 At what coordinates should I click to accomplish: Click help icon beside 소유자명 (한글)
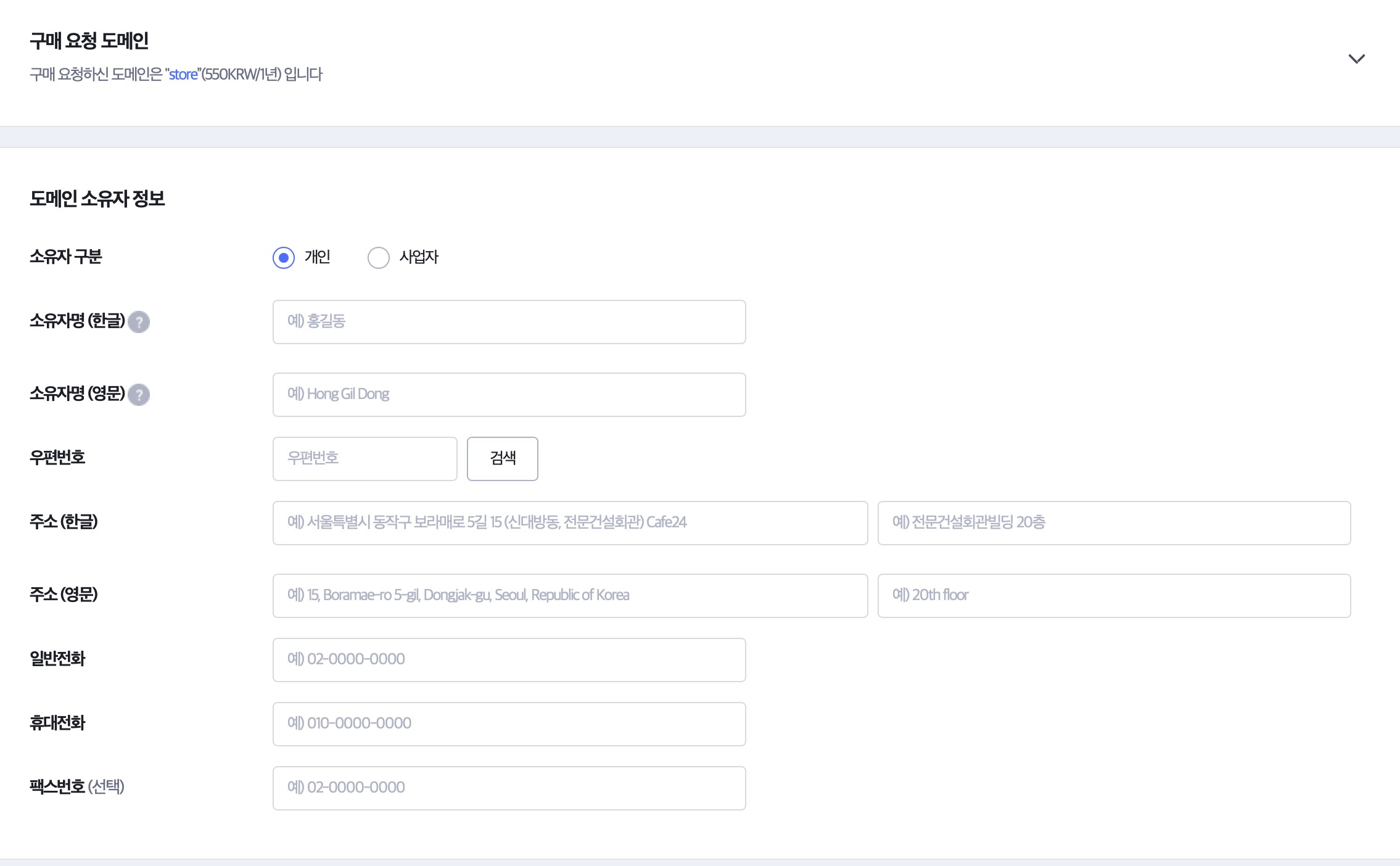click(139, 322)
